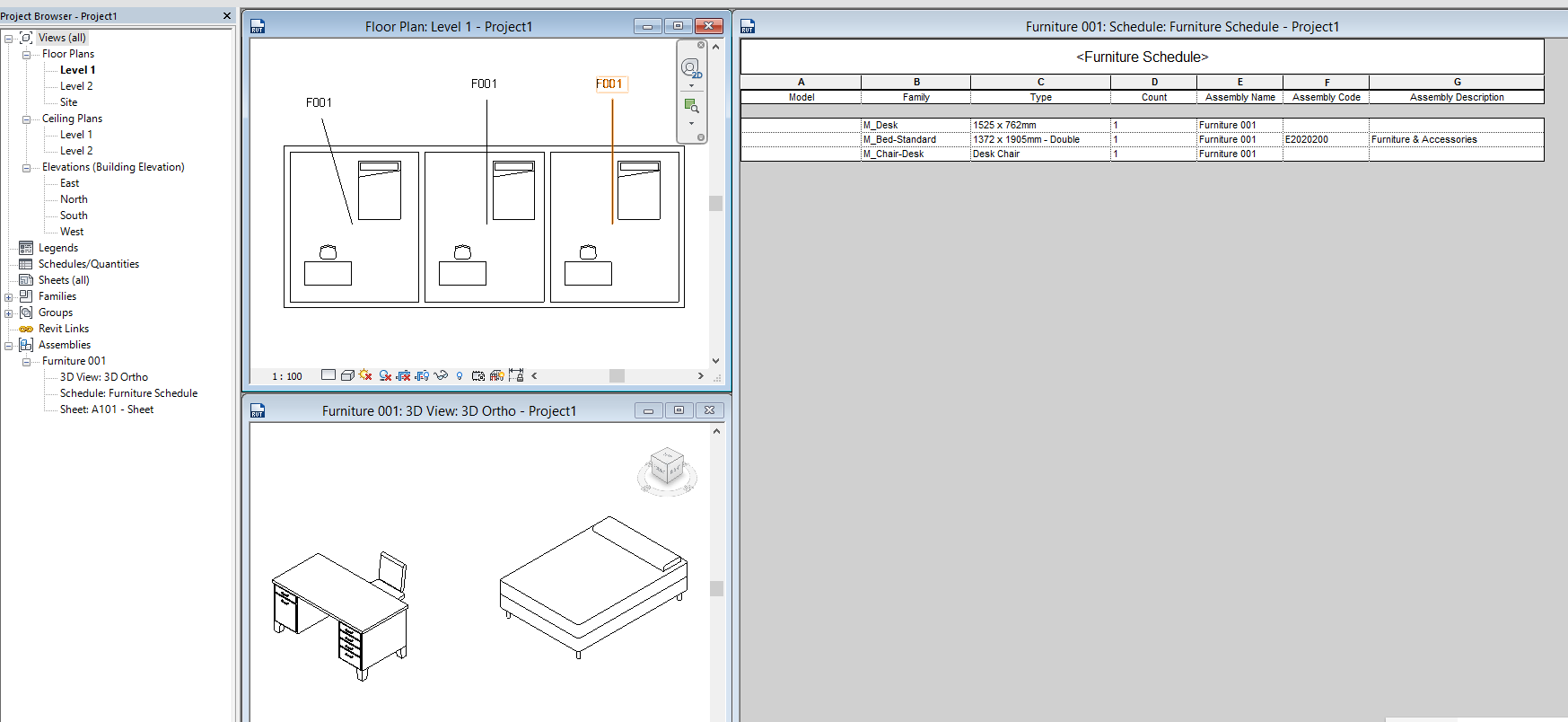Open view scale 1 : 100 selector
The width and height of the screenshot is (1568, 722).
(287, 376)
